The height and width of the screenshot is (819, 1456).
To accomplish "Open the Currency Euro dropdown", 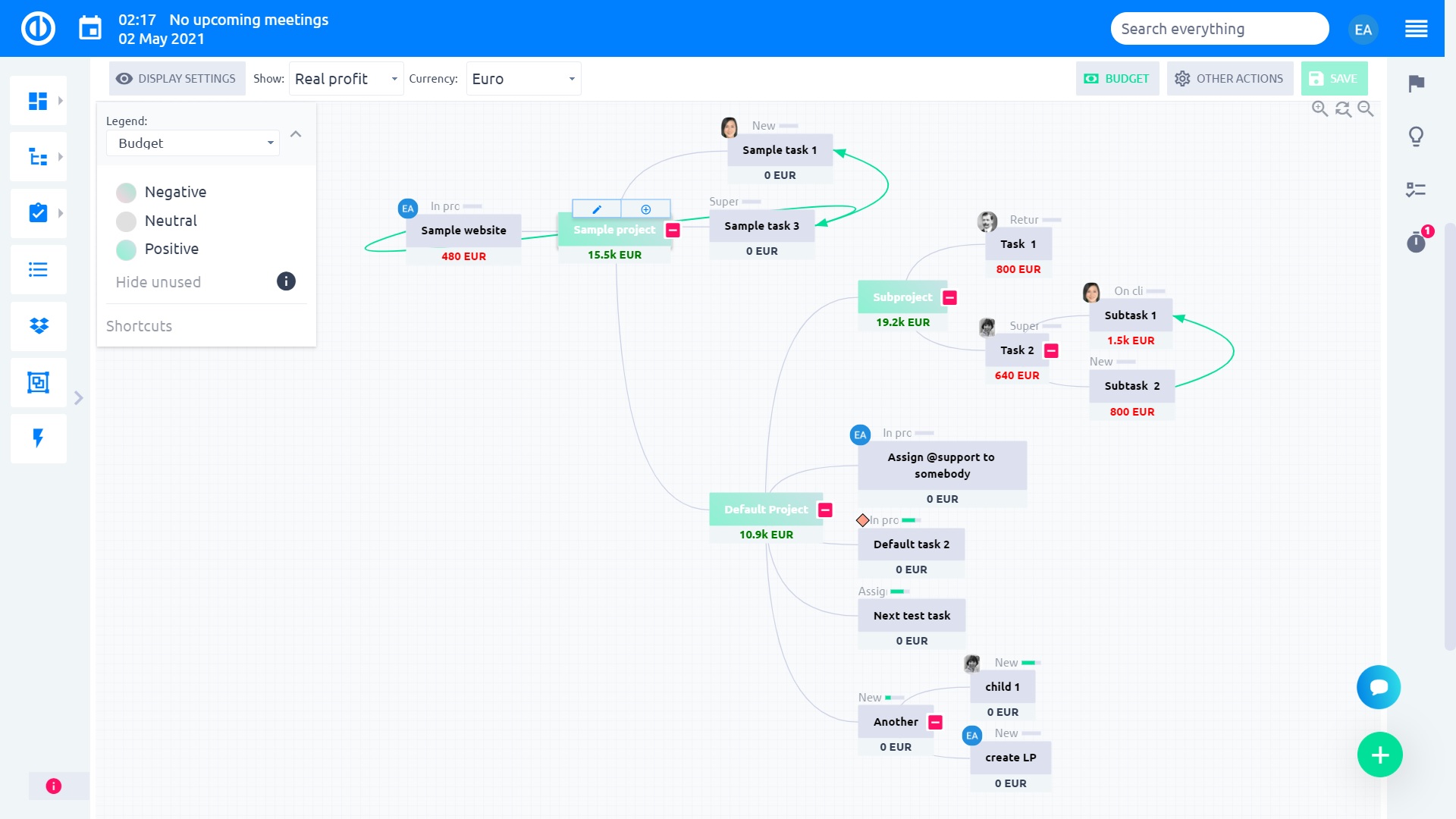I will pos(523,79).
